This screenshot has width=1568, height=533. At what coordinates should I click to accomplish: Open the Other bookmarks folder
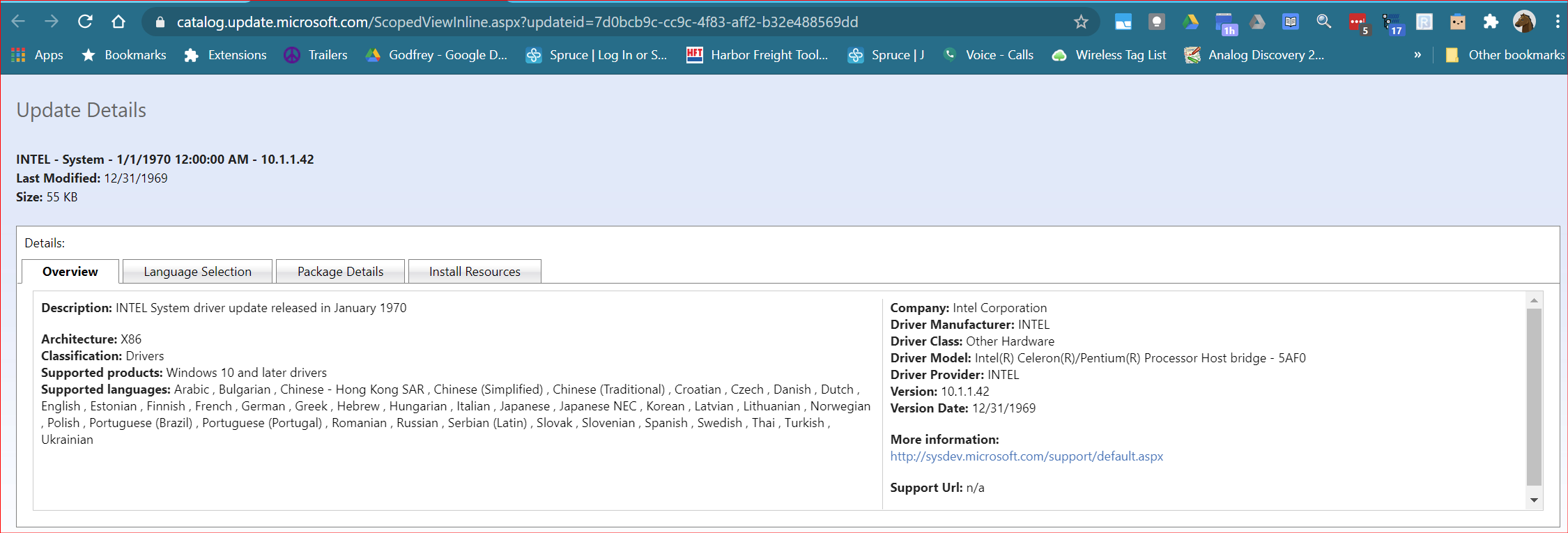pos(1505,55)
